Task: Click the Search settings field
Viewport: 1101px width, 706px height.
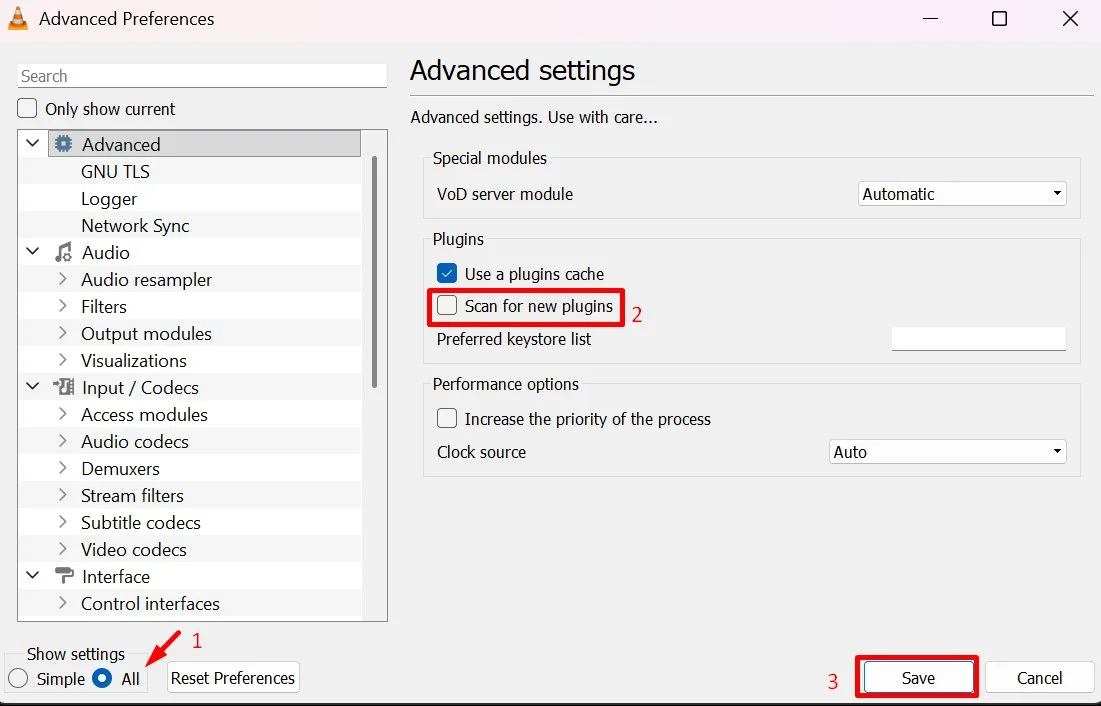Action: coord(202,76)
